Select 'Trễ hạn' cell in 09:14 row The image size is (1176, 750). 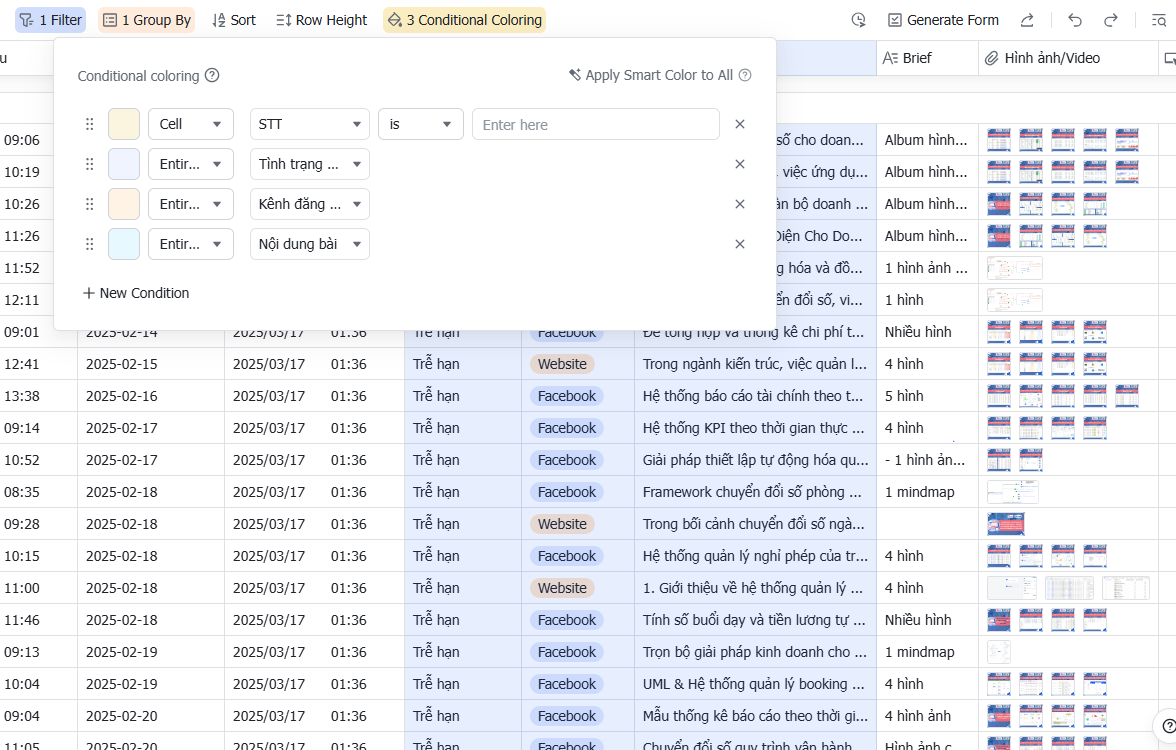[463, 428]
